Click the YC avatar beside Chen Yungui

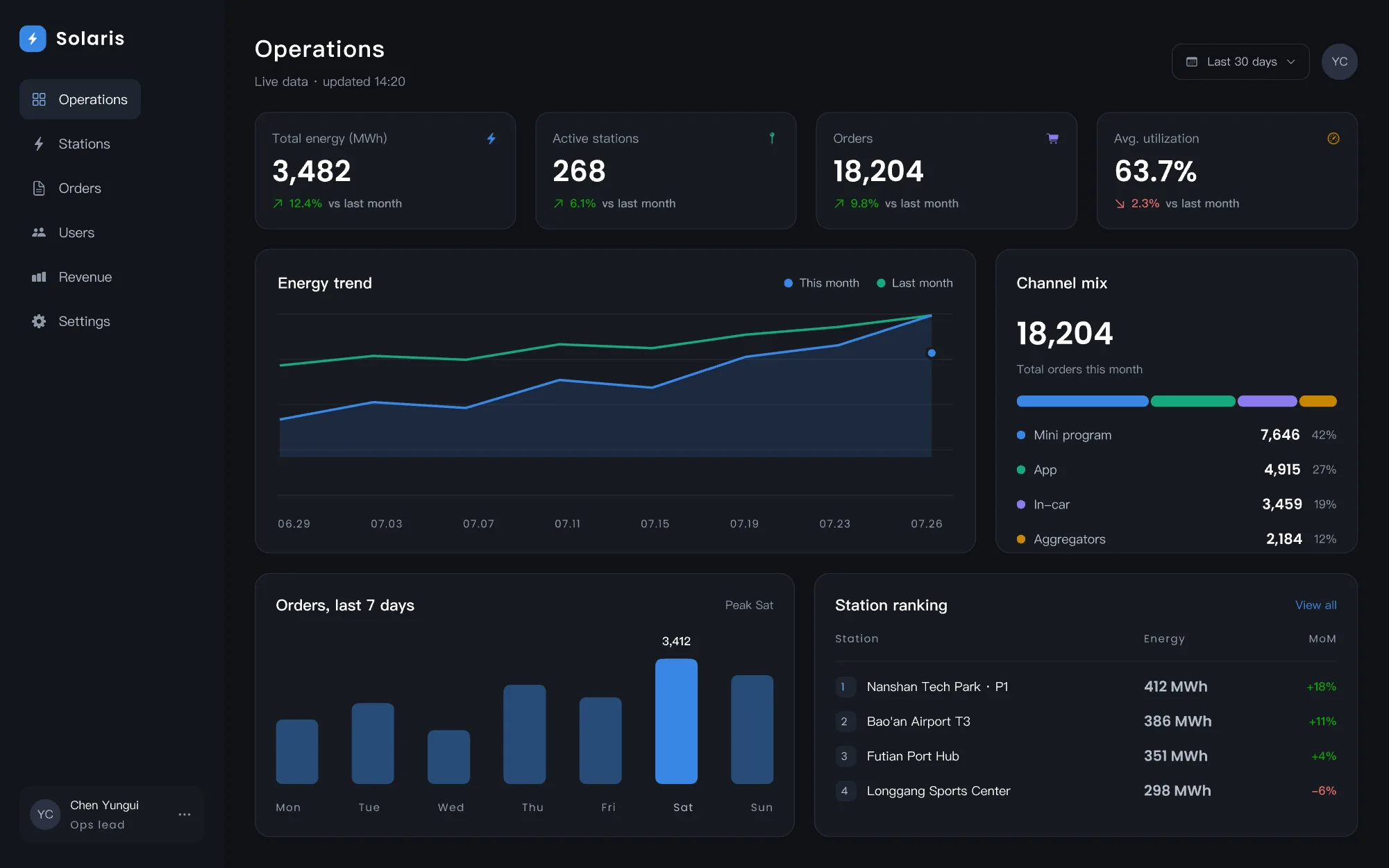(x=45, y=814)
